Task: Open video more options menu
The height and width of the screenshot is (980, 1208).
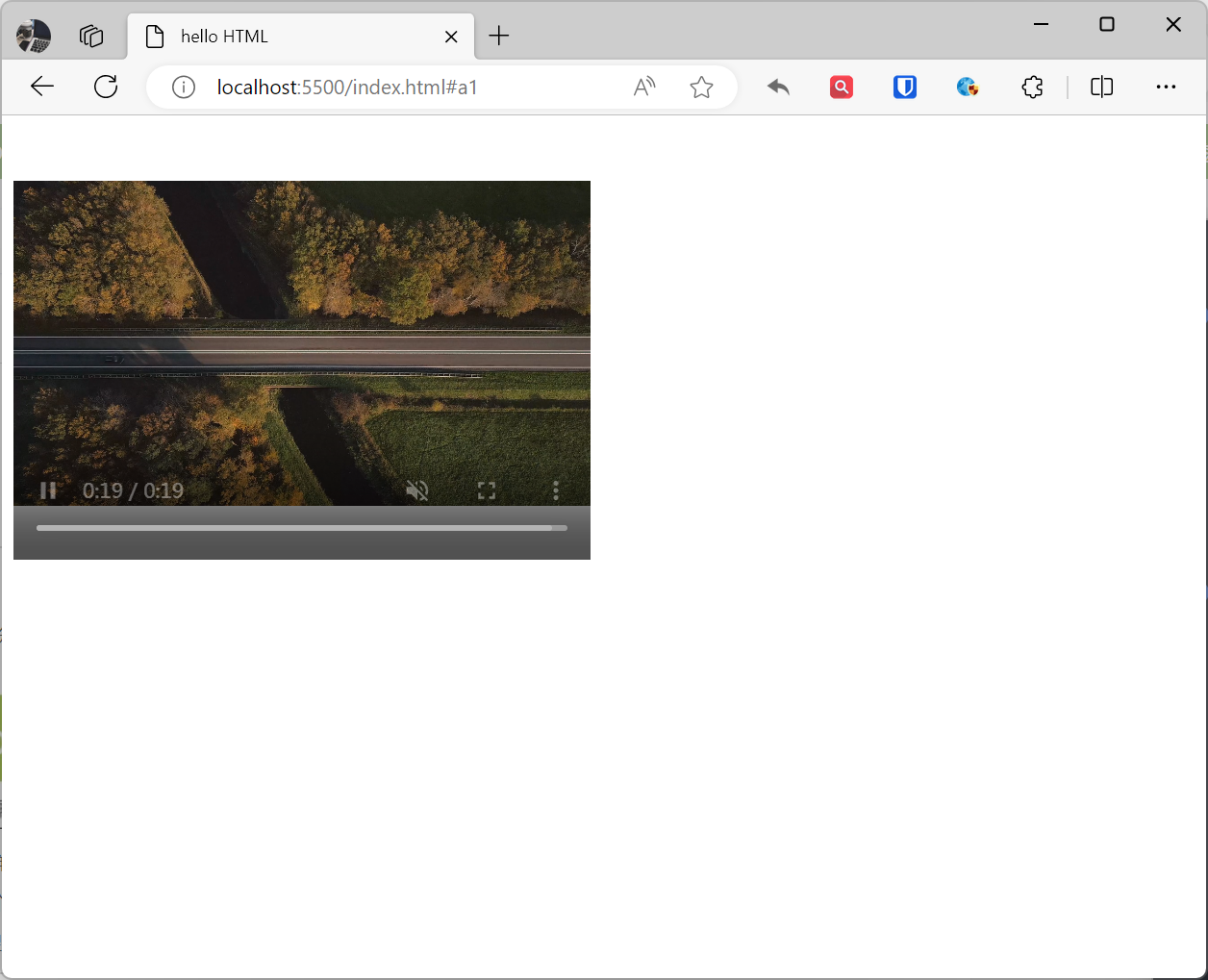Action: (555, 490)
